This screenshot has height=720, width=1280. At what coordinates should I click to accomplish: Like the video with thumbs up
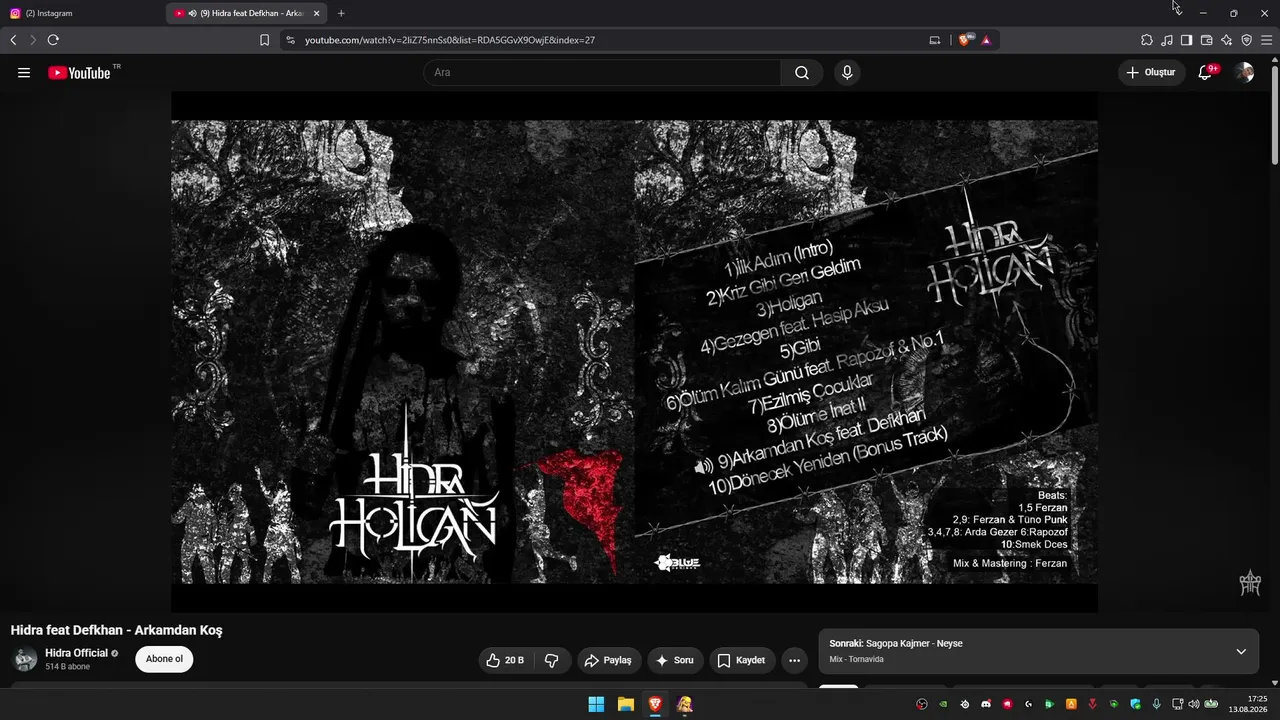pos(505,660)
